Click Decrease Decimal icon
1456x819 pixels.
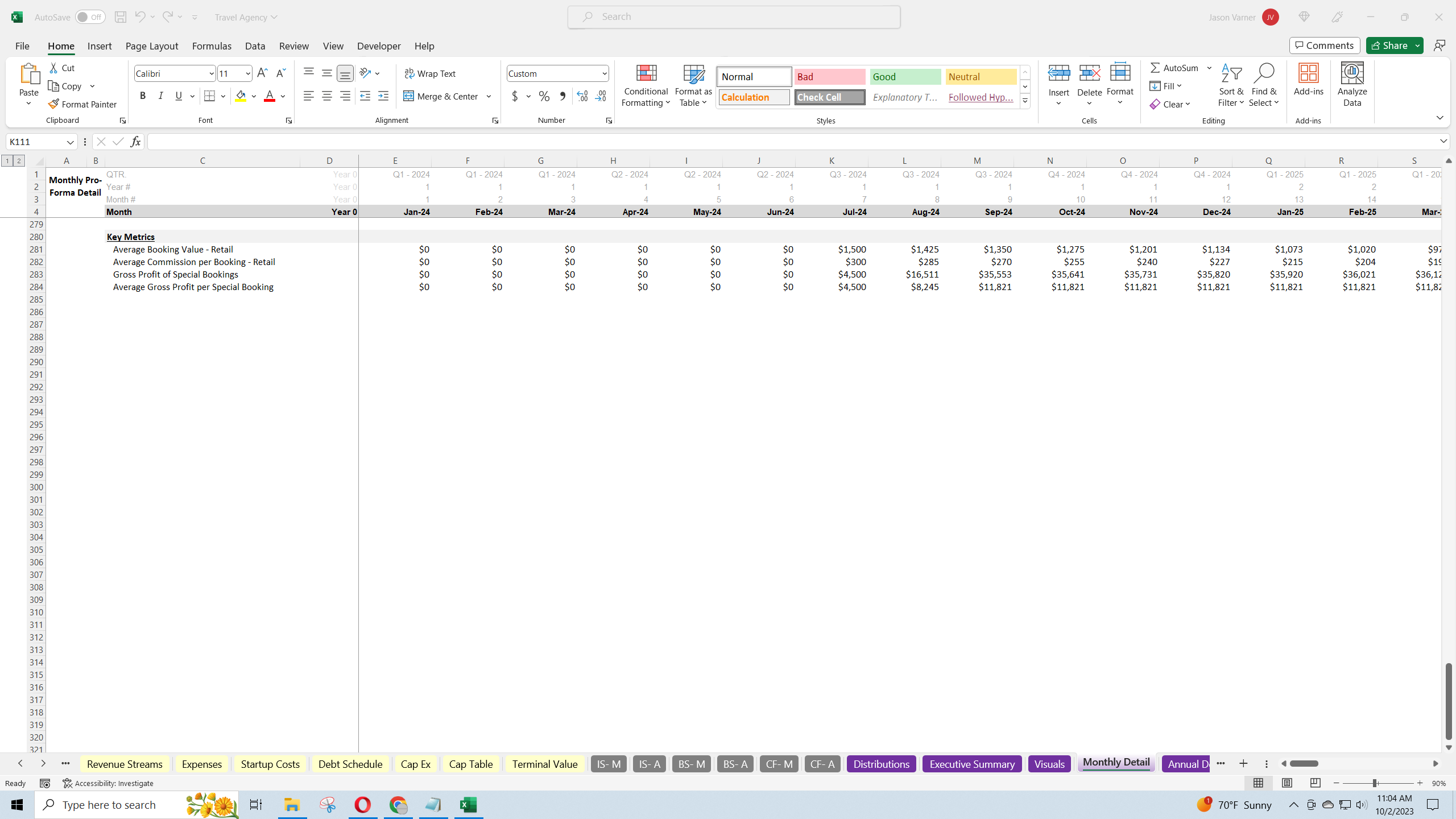[x=601, y=96]
